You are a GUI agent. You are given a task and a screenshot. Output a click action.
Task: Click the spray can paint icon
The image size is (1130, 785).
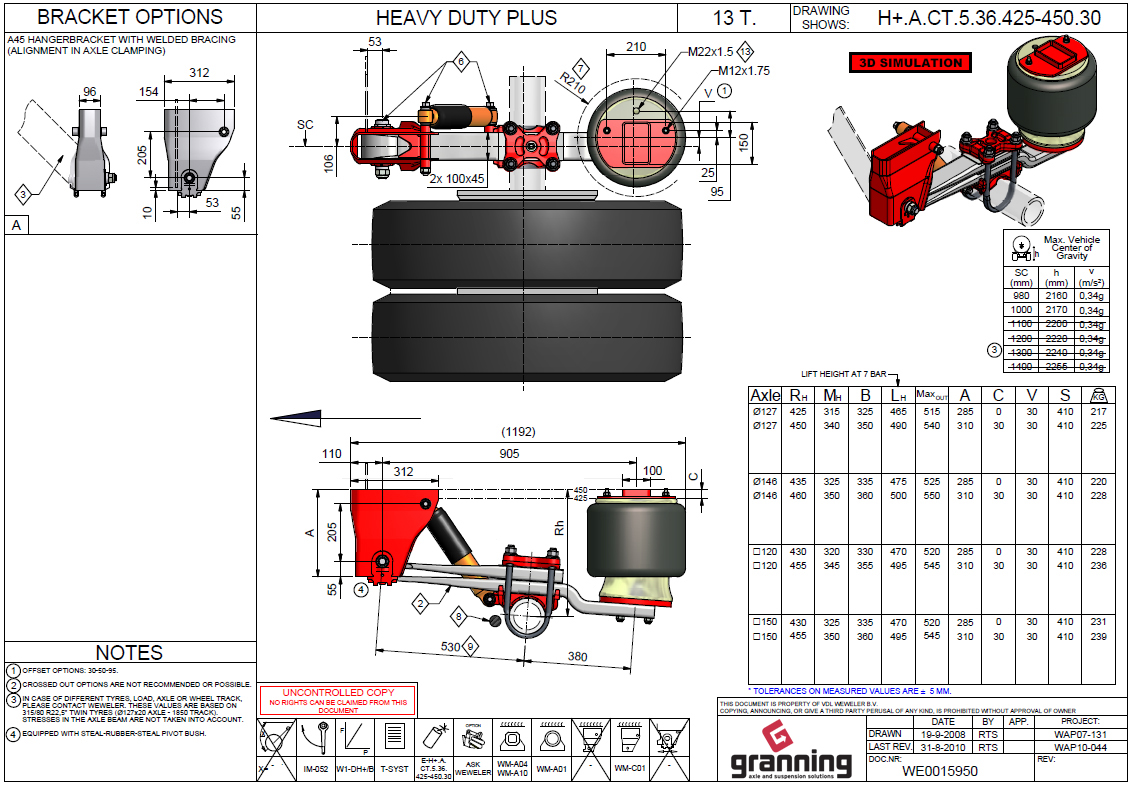click(x=436, y=737)
